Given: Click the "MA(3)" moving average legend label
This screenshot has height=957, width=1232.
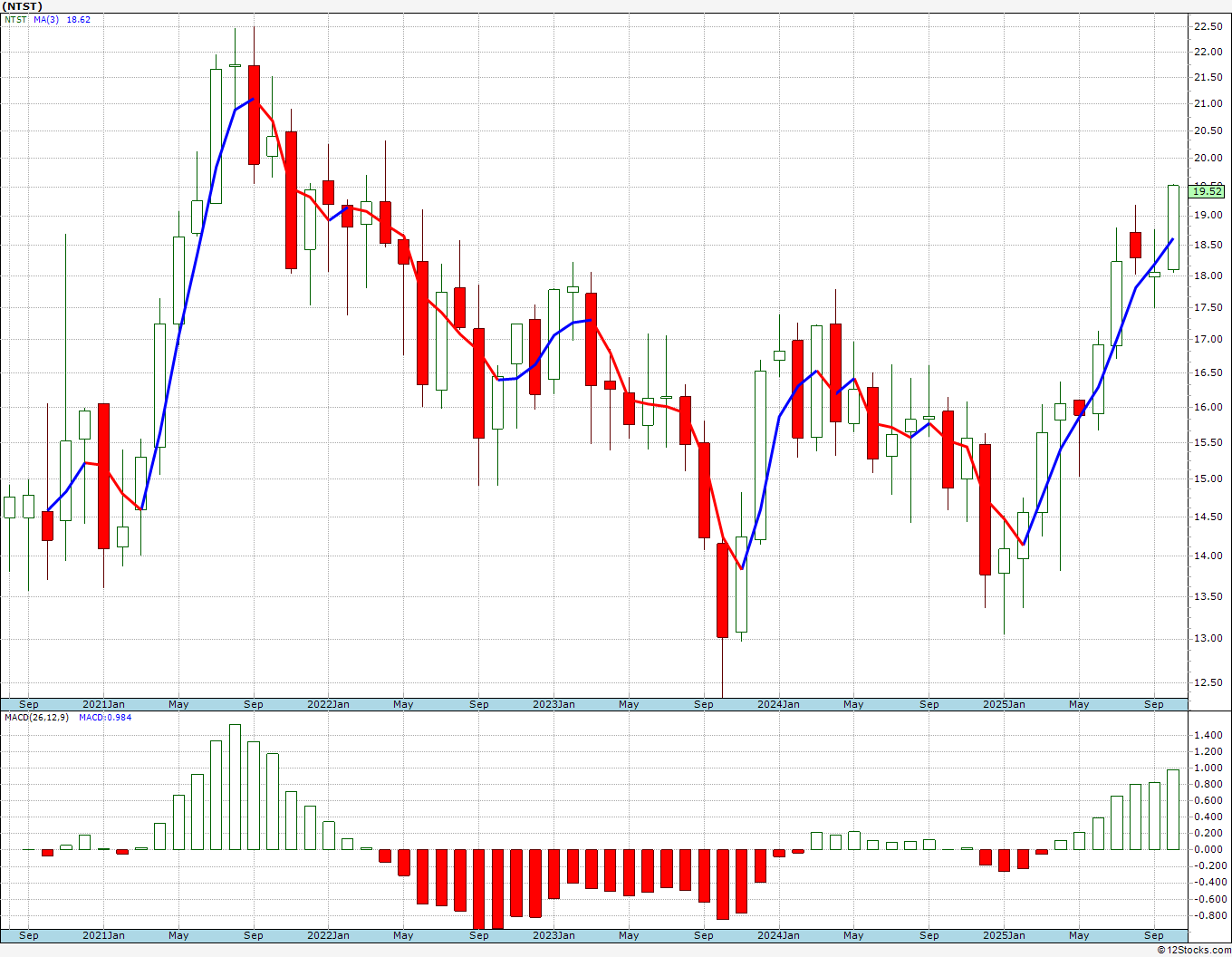Looking at the screenshot, I should (x=46, y=19).
